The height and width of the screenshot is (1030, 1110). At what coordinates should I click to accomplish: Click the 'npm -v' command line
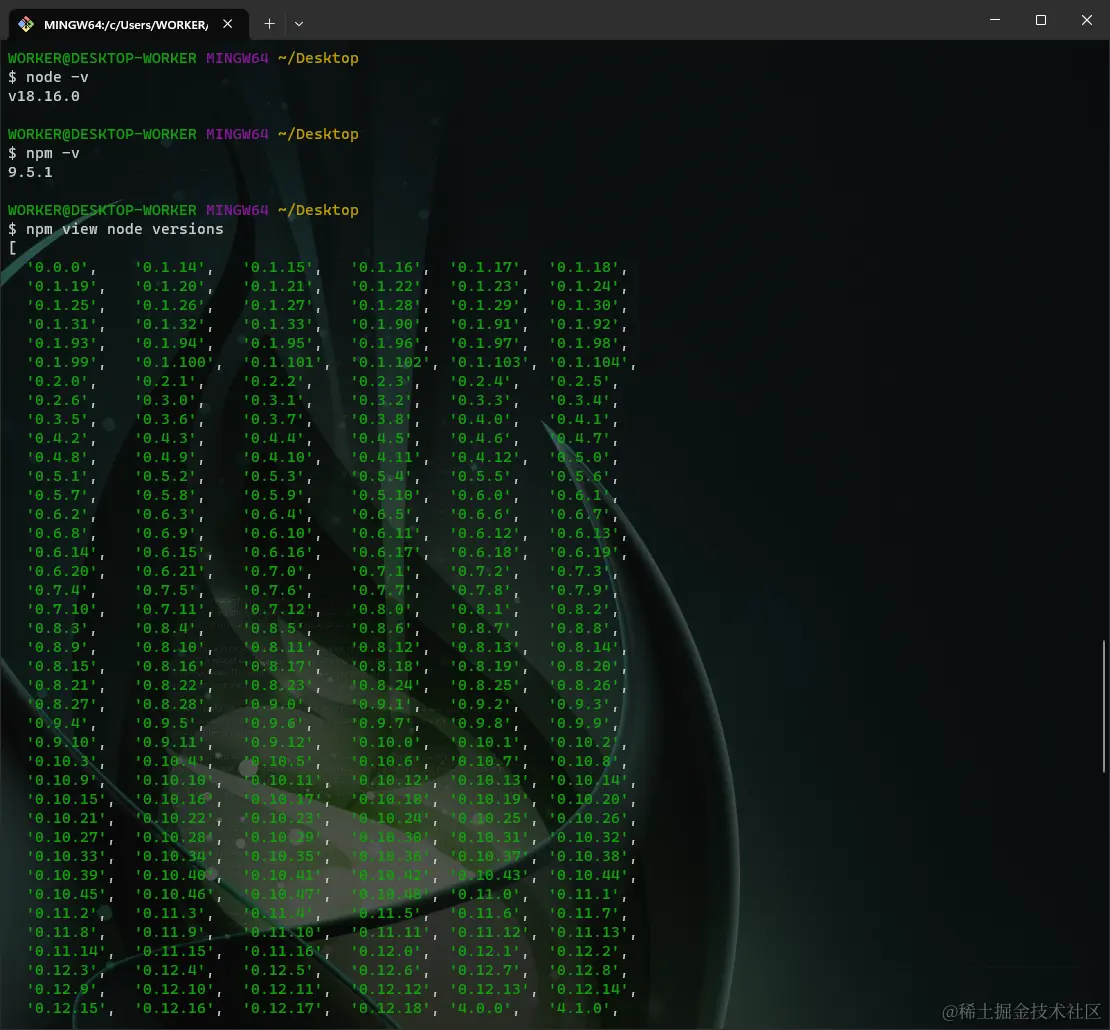pos(53,153)
